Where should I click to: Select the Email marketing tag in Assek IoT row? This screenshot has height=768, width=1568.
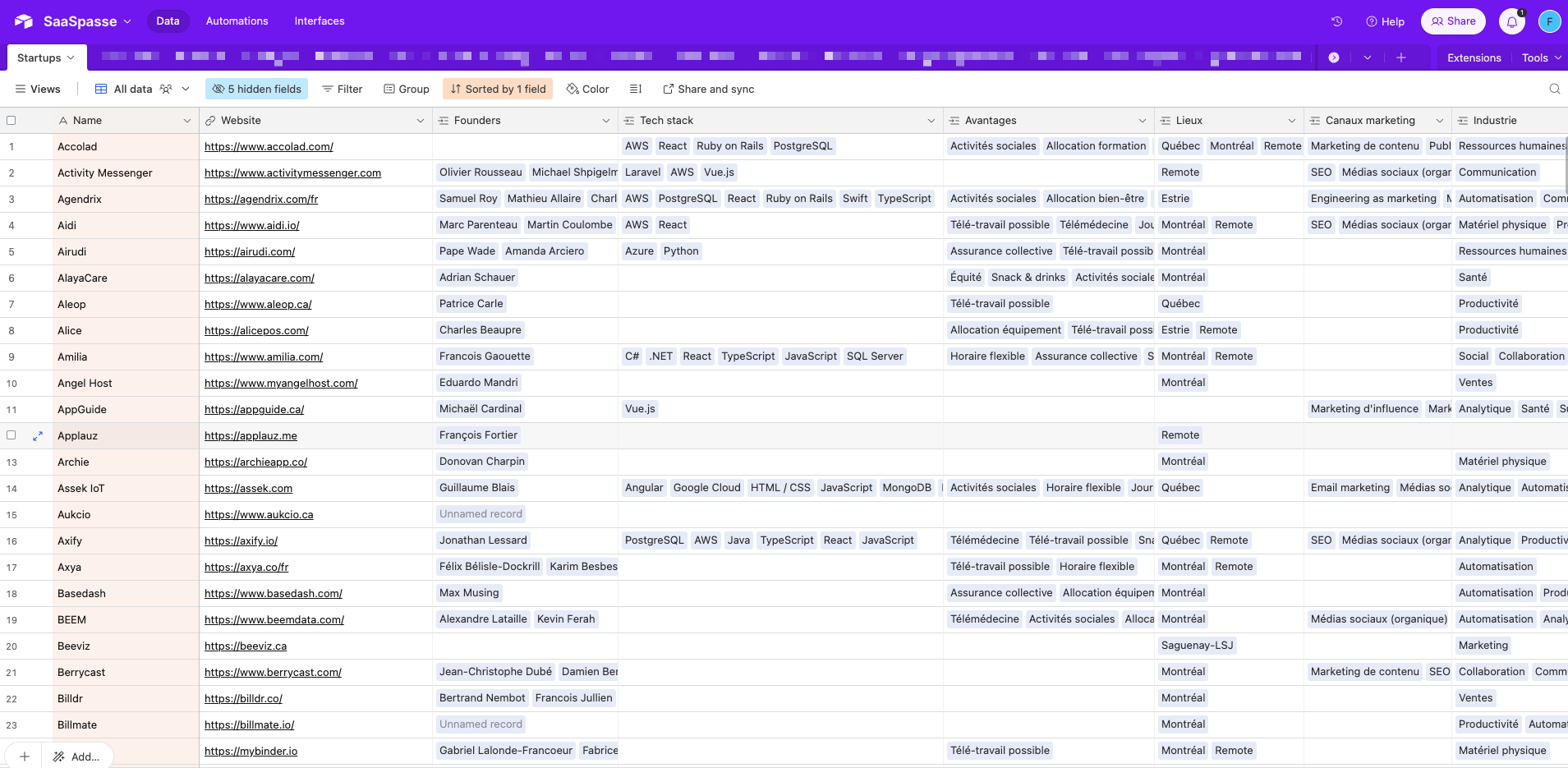click(x=1350, y=488)
